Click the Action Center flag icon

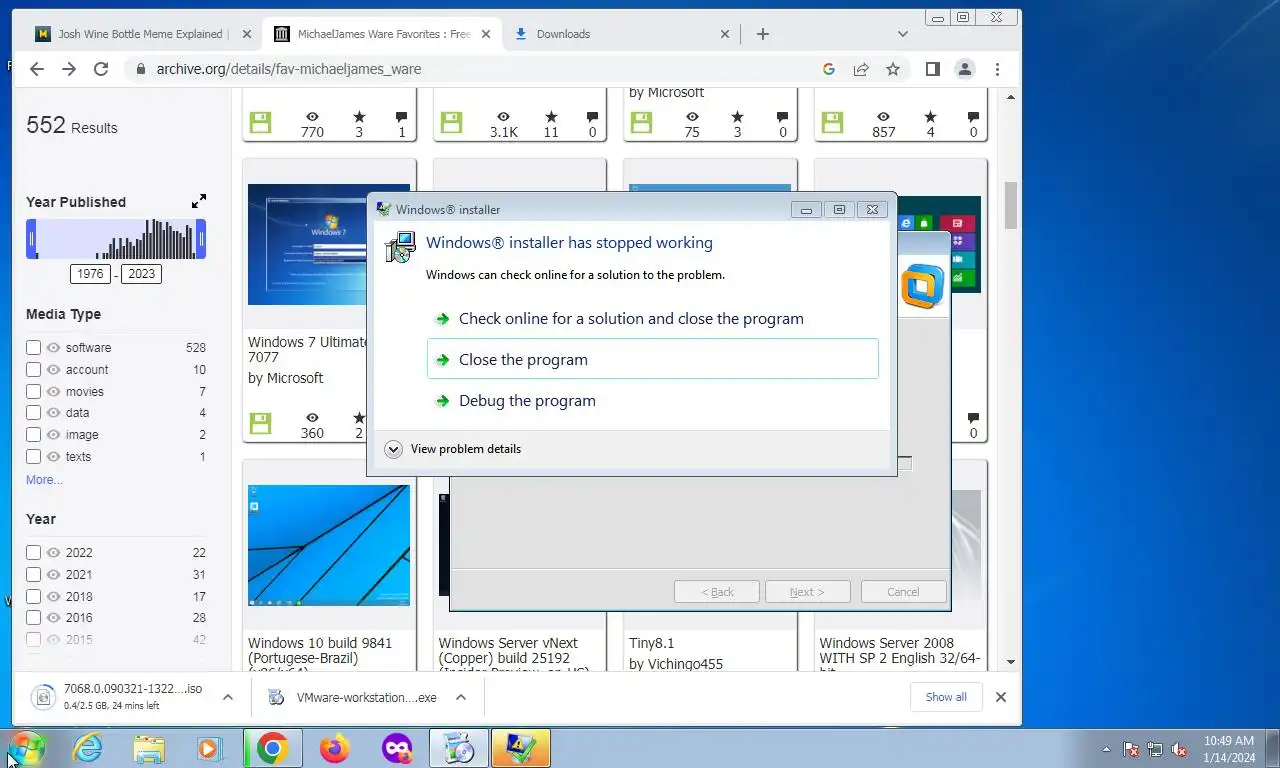(x=1131, y=749)
